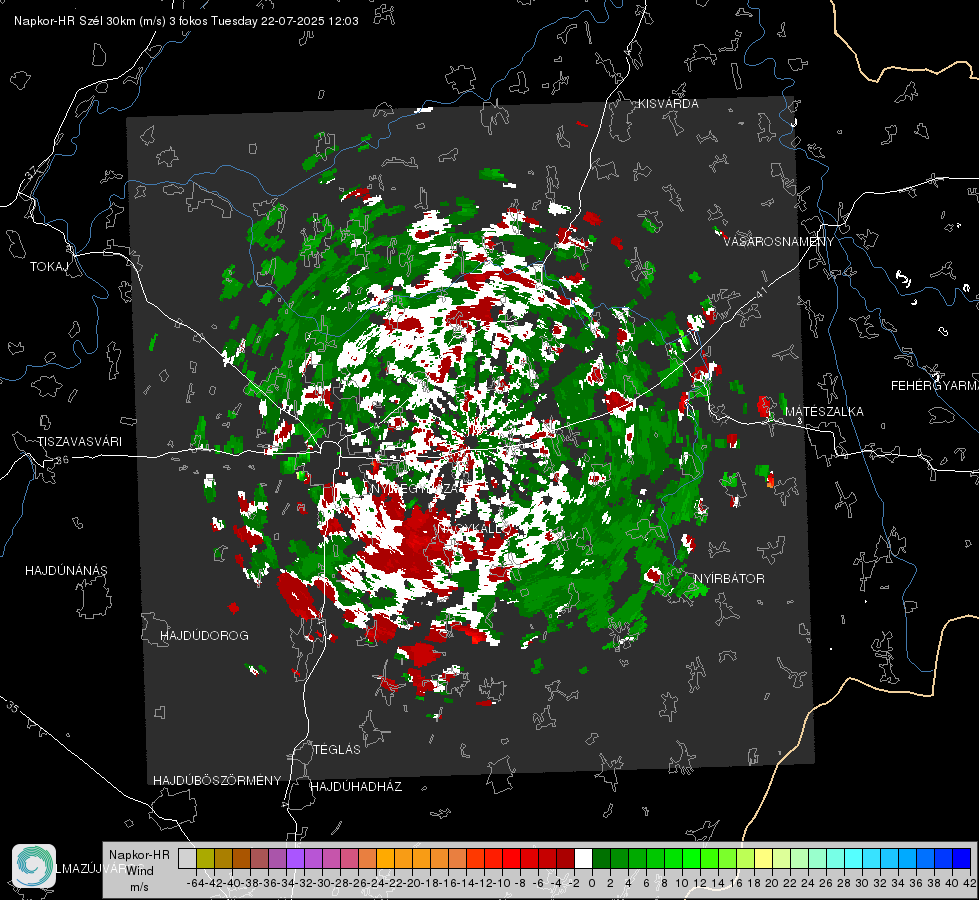Click road number 37 at upper left
The height and width of the screenshot is (900, 979).
[x=32, y=172]
